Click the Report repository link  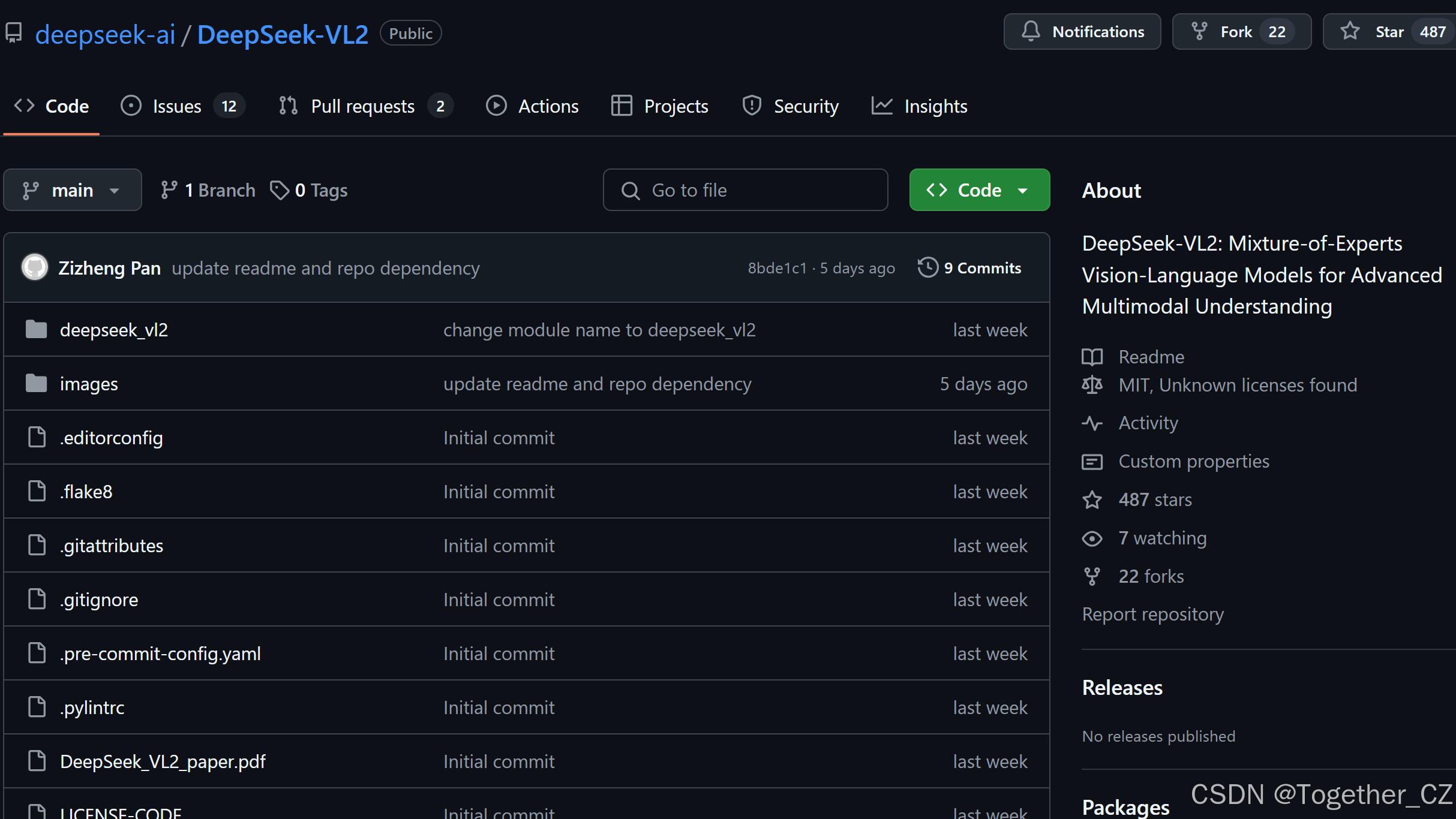pos(1152,615)
